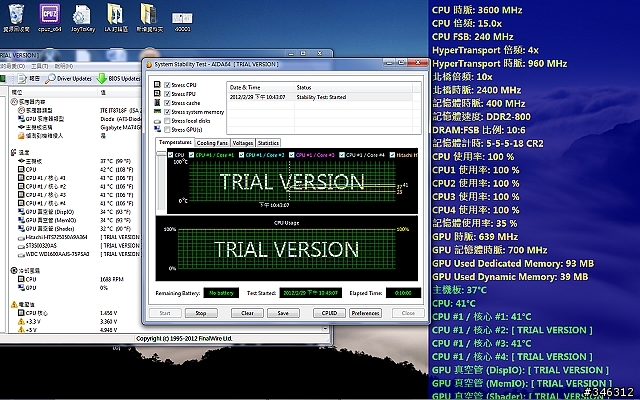Click the cooling fans group icon
Viewport: 640px width, 400px height.
tap(14, 270)
